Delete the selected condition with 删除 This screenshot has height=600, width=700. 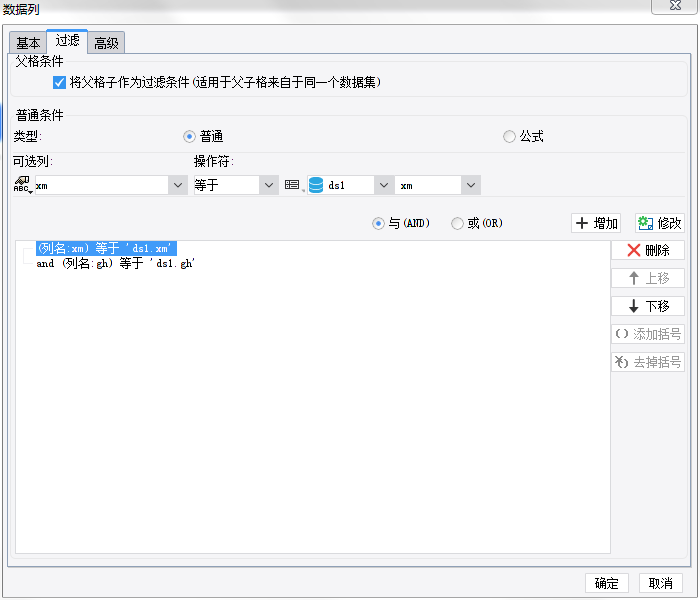pyautogui.click(x=648, y=250)
